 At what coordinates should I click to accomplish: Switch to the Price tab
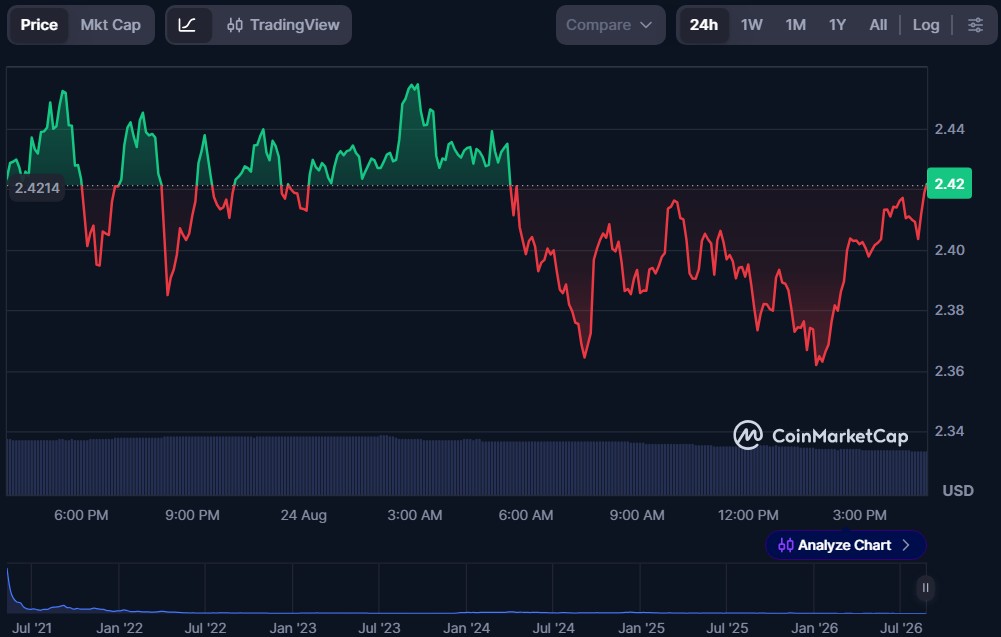tap(39, 25)
